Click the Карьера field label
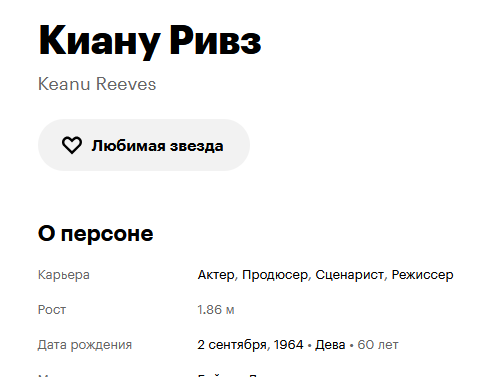 click(x=64, y=275)
